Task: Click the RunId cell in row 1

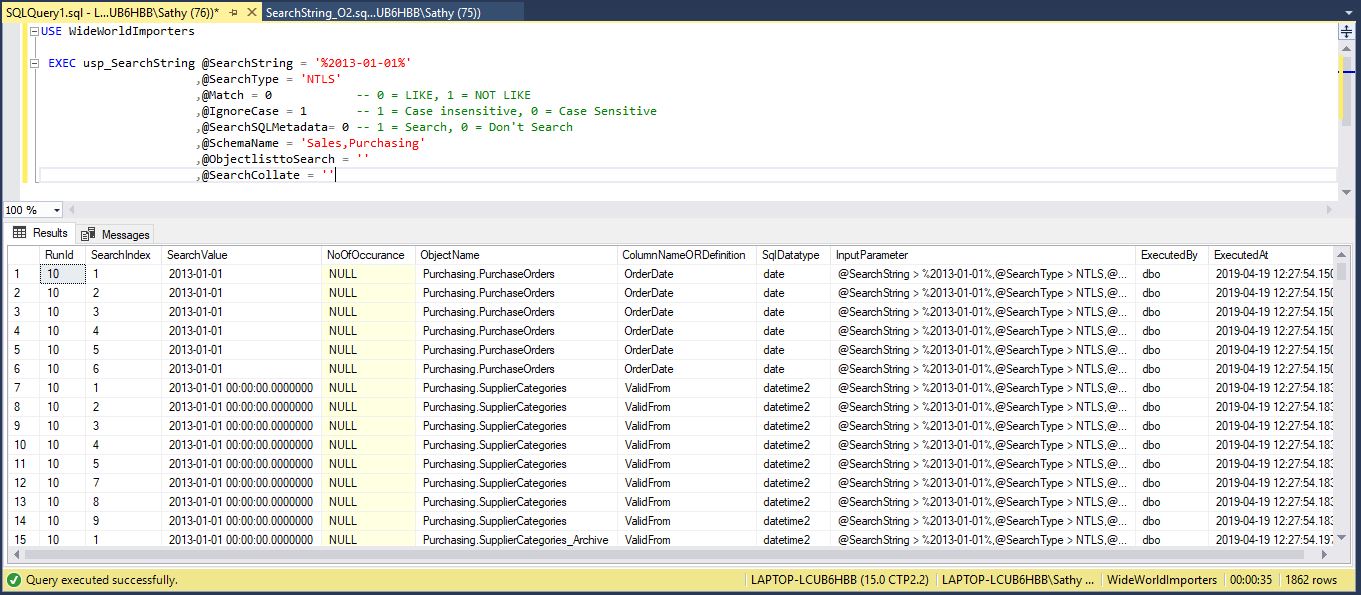Action: coord(63,274)
